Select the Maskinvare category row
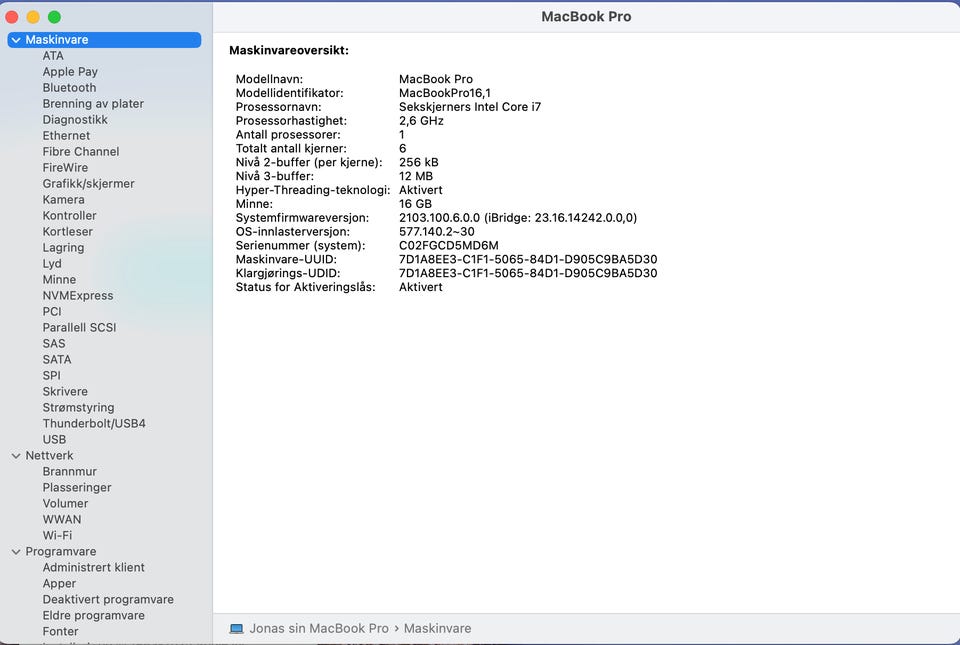 104,40
